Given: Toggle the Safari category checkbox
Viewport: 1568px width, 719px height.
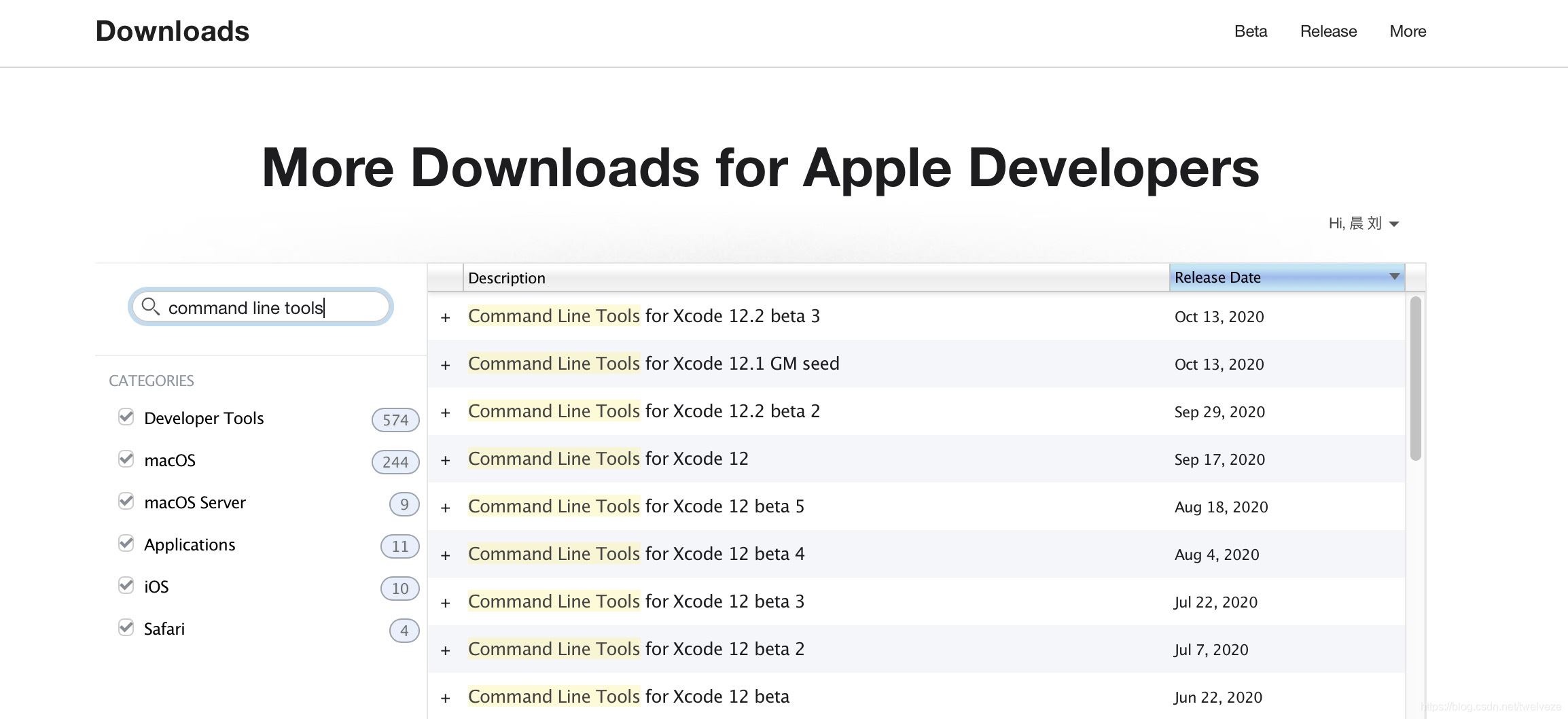Looking at the screenshot, I should 126,627.
